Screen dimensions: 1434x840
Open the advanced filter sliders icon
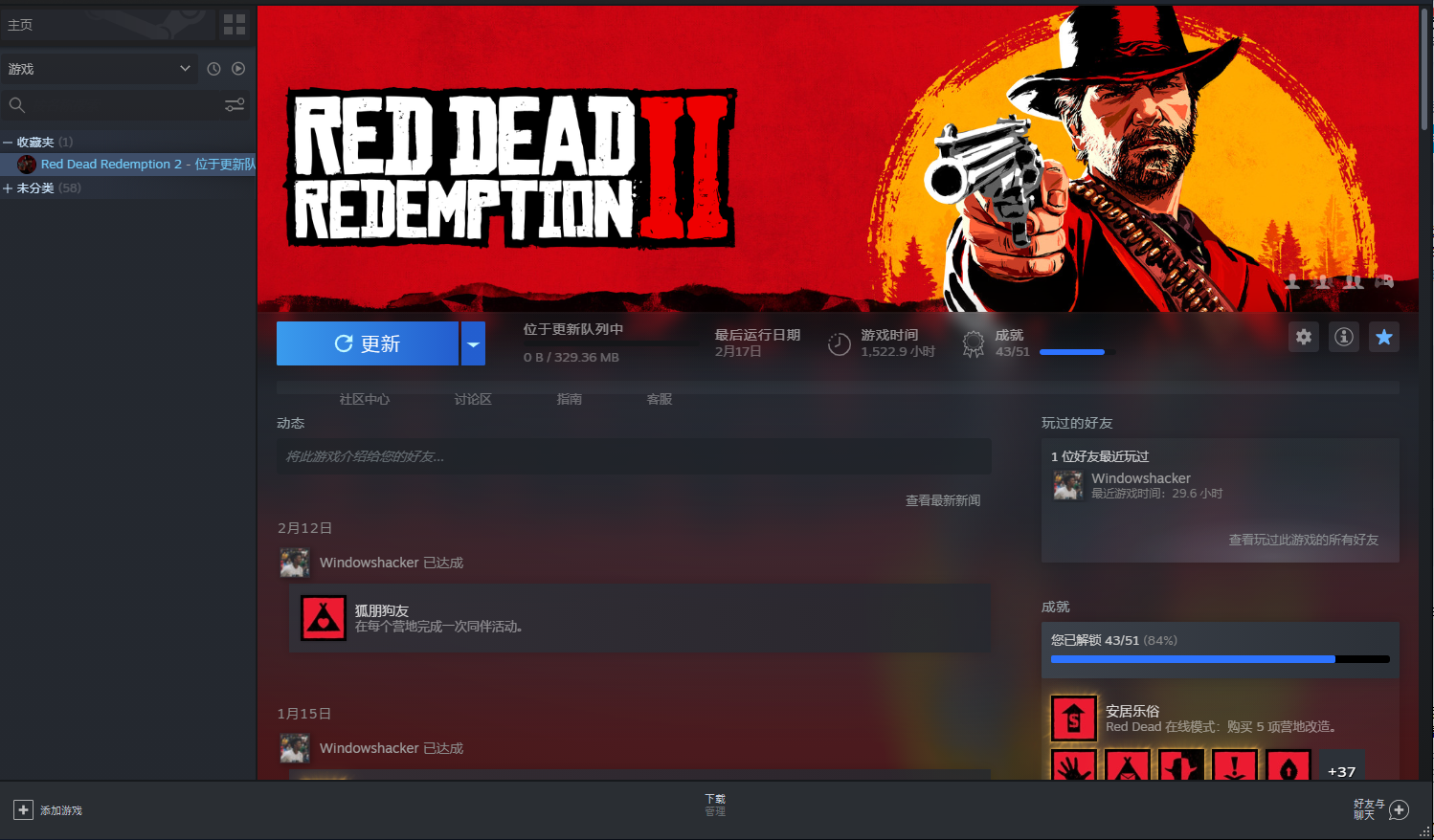point(235,105)
